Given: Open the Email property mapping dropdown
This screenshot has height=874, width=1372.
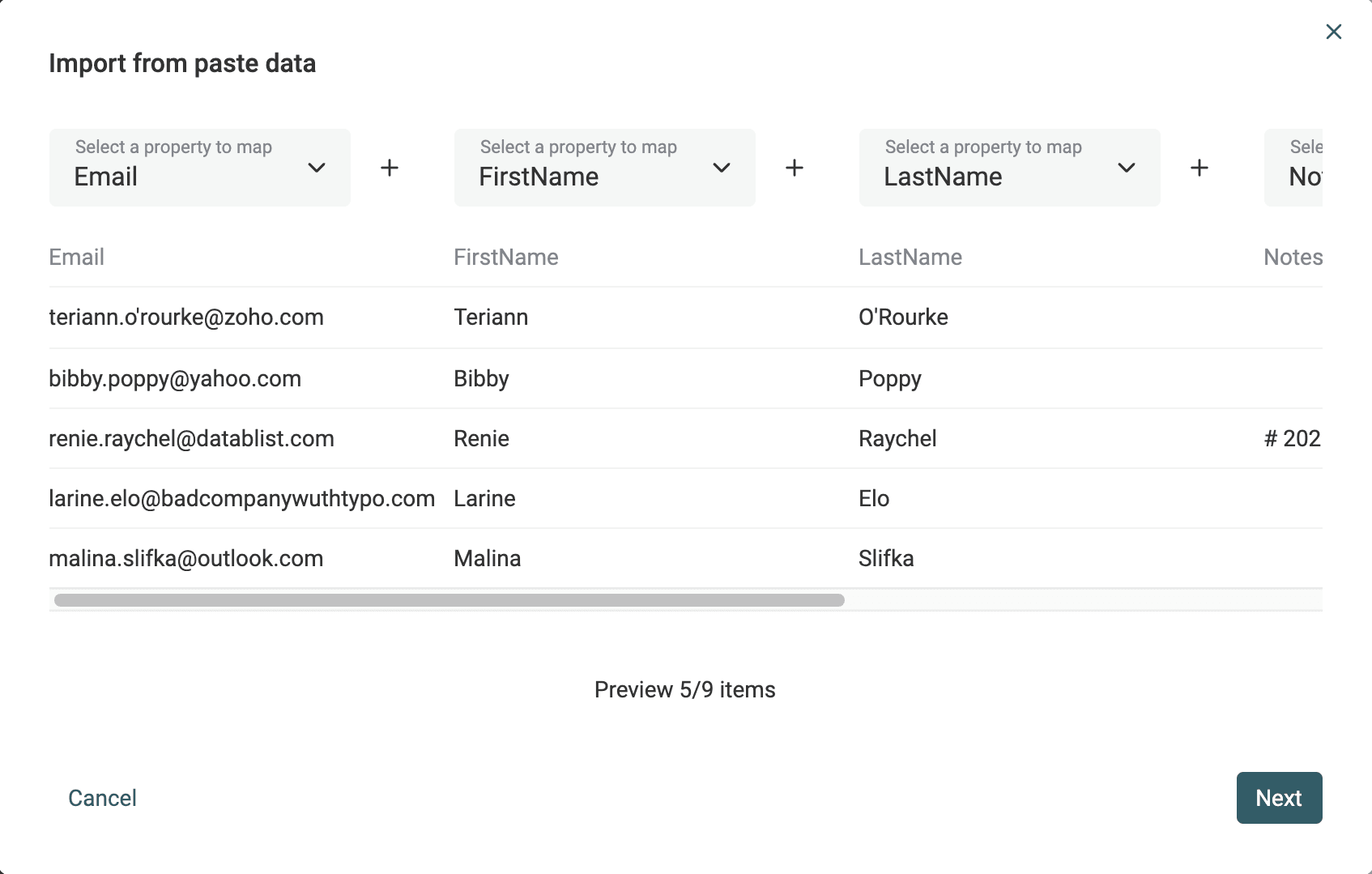Looking at the screenshot, I should (x=199, y=168).
